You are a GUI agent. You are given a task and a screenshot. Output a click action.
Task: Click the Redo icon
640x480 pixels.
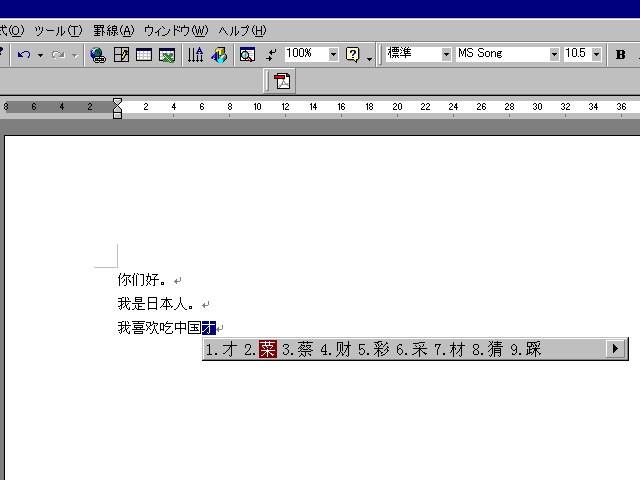tap(58, 55)
